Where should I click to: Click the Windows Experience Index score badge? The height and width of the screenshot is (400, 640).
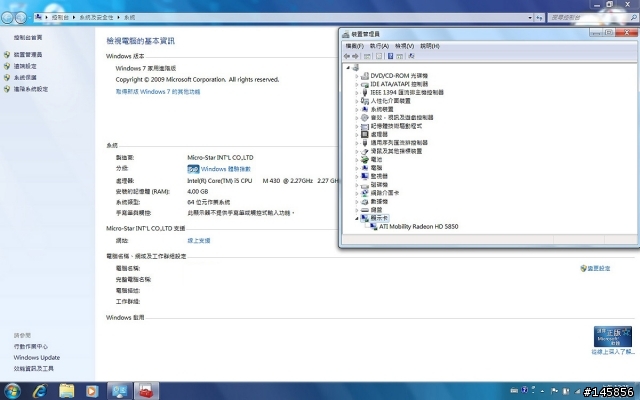click(193, 169)
